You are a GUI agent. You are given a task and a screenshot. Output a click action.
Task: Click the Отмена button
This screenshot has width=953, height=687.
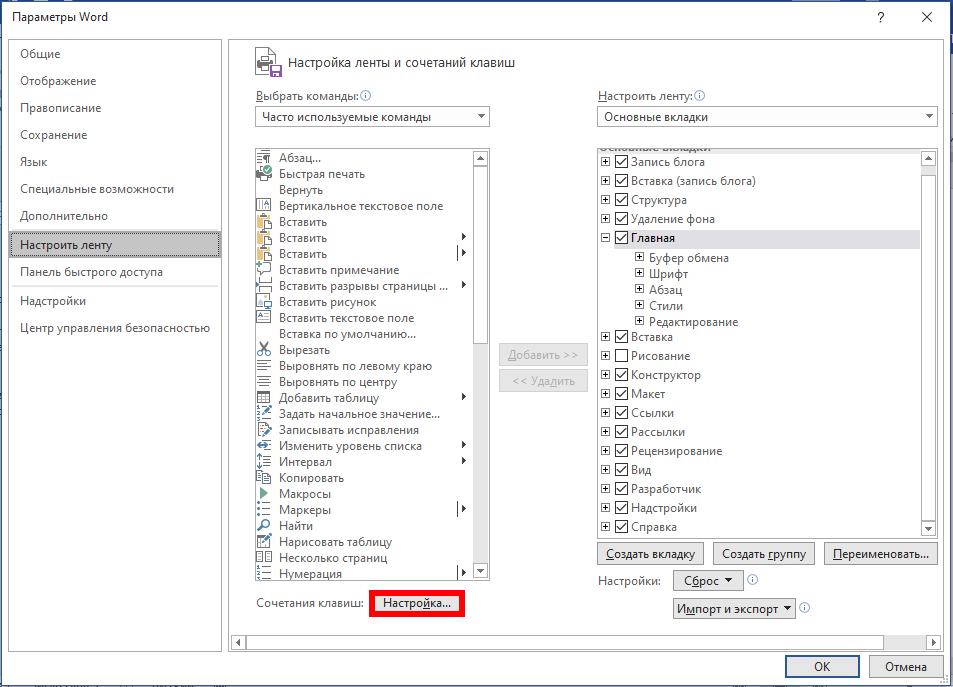pos(906,666)
